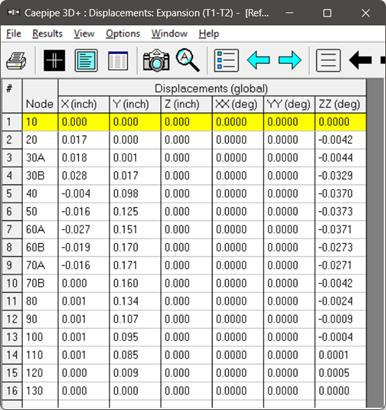Image resolution: width=386 pixels, height=410 pixels.
Task: Select the teal text results view icon
Action: tap(86, 60)
